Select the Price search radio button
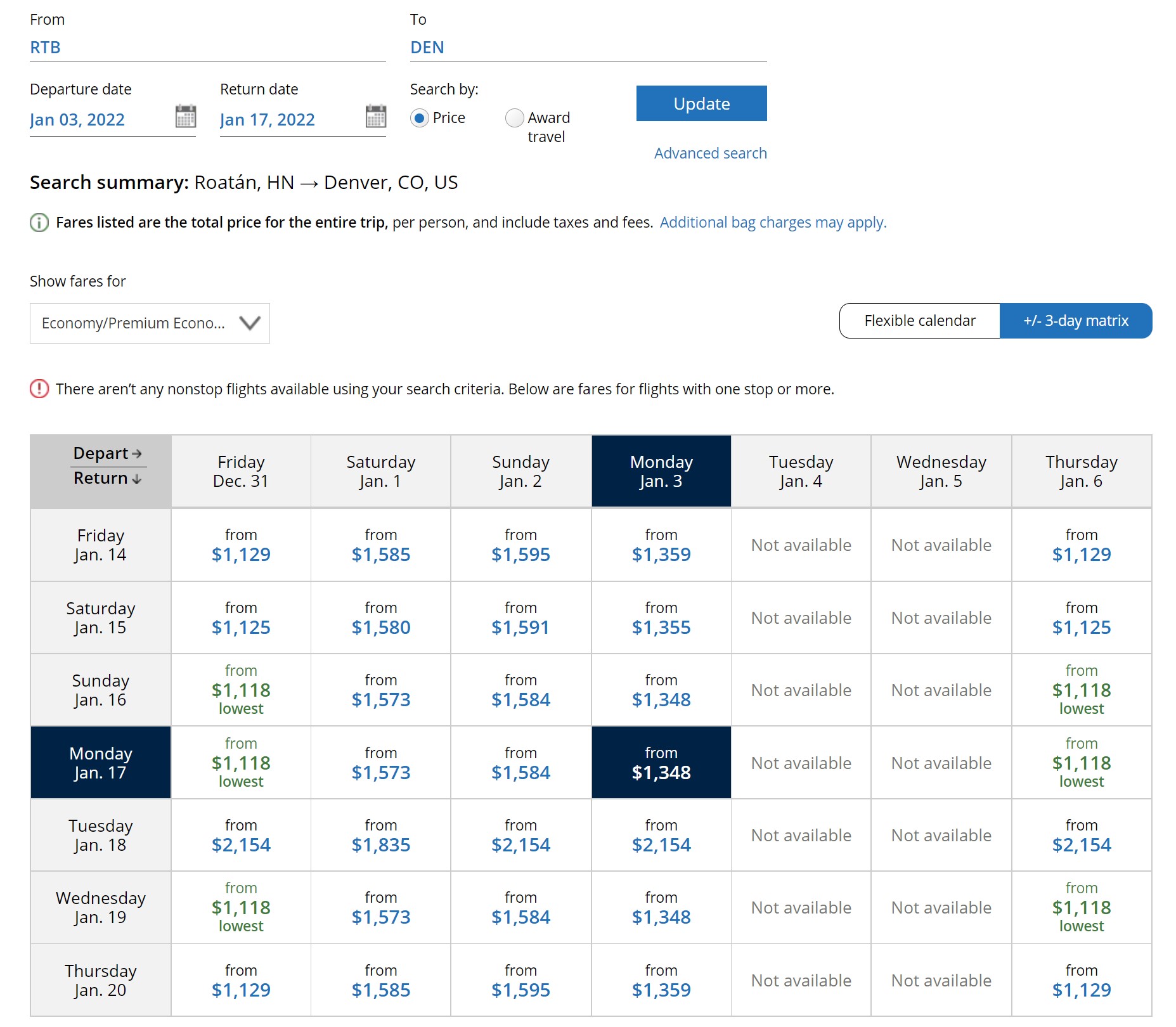The image size is (1176, 1027). (x=419, y=119)
